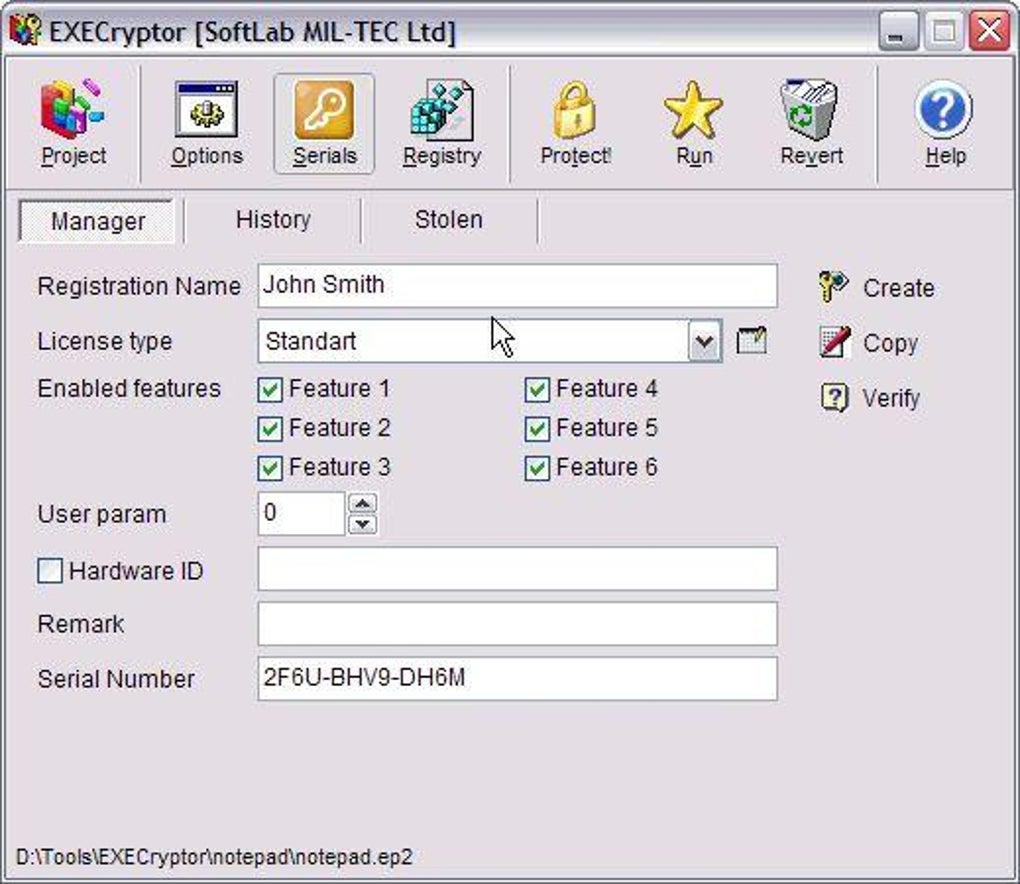Open Help via question mark icon

[x=943, y=109]
